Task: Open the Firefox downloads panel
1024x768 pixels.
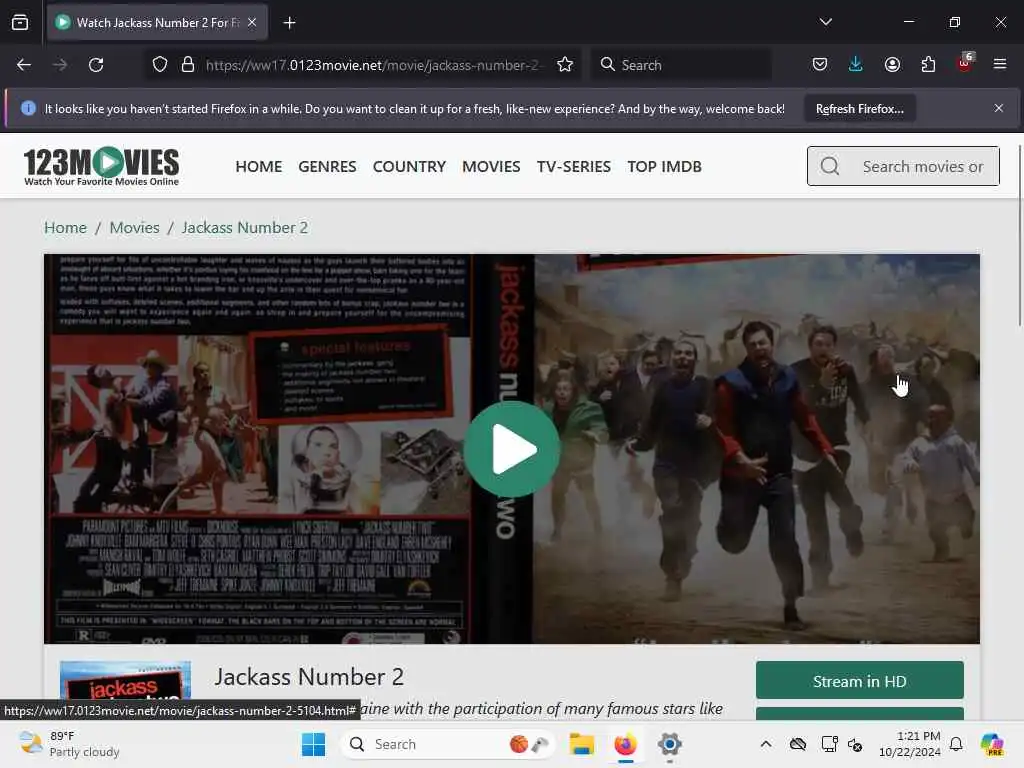Action: click(856, 64)
